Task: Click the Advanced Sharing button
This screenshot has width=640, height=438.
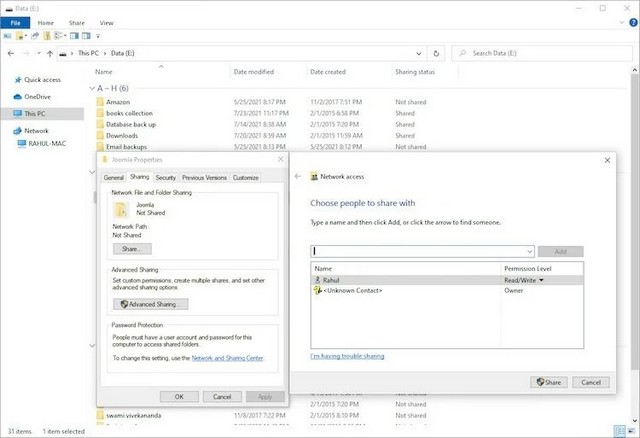Action: (x=151, y=304)
